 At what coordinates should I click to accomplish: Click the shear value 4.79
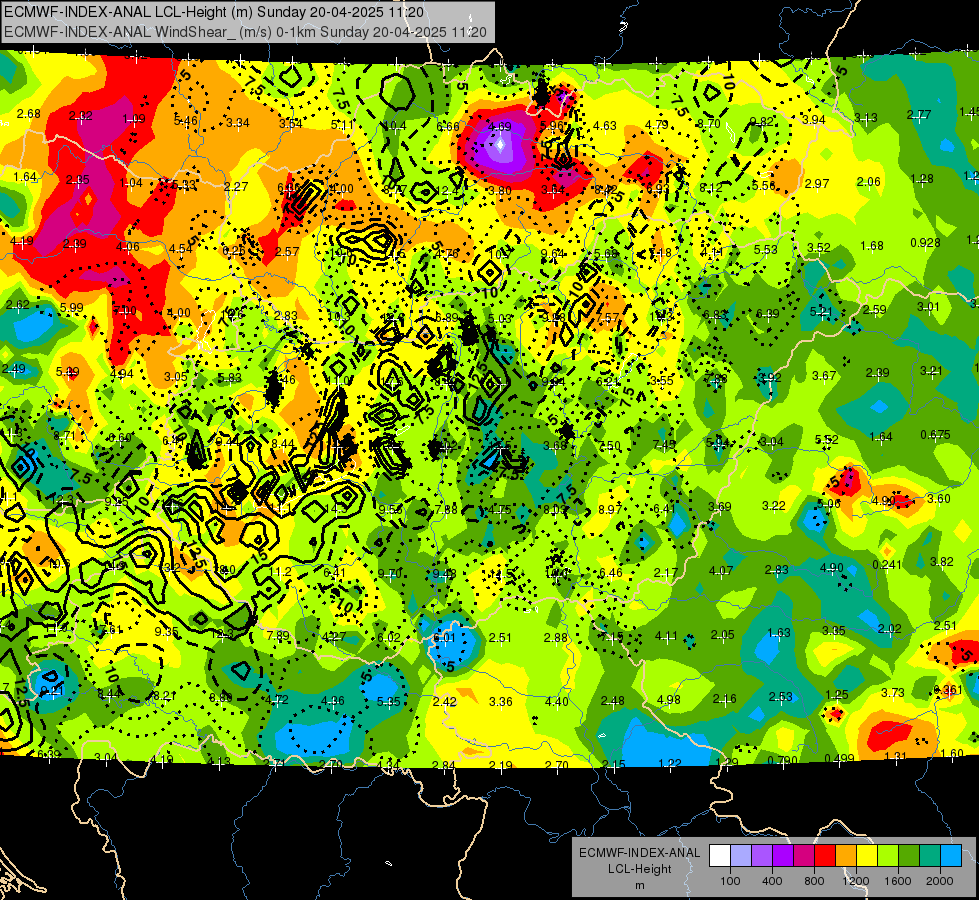click(657, 124)
